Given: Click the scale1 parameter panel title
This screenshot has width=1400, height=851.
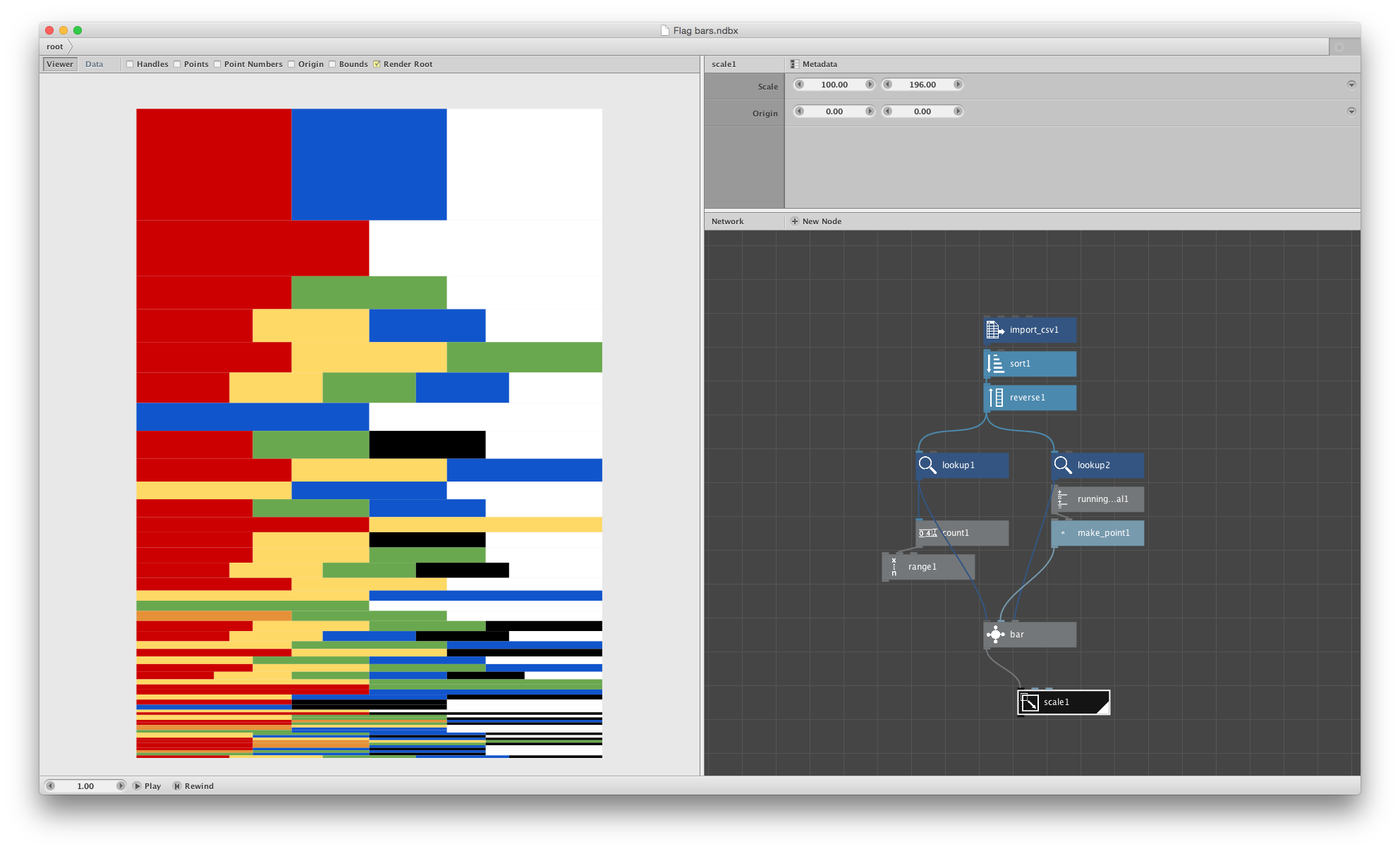Looking at the screenshot, I should (724, 64).
